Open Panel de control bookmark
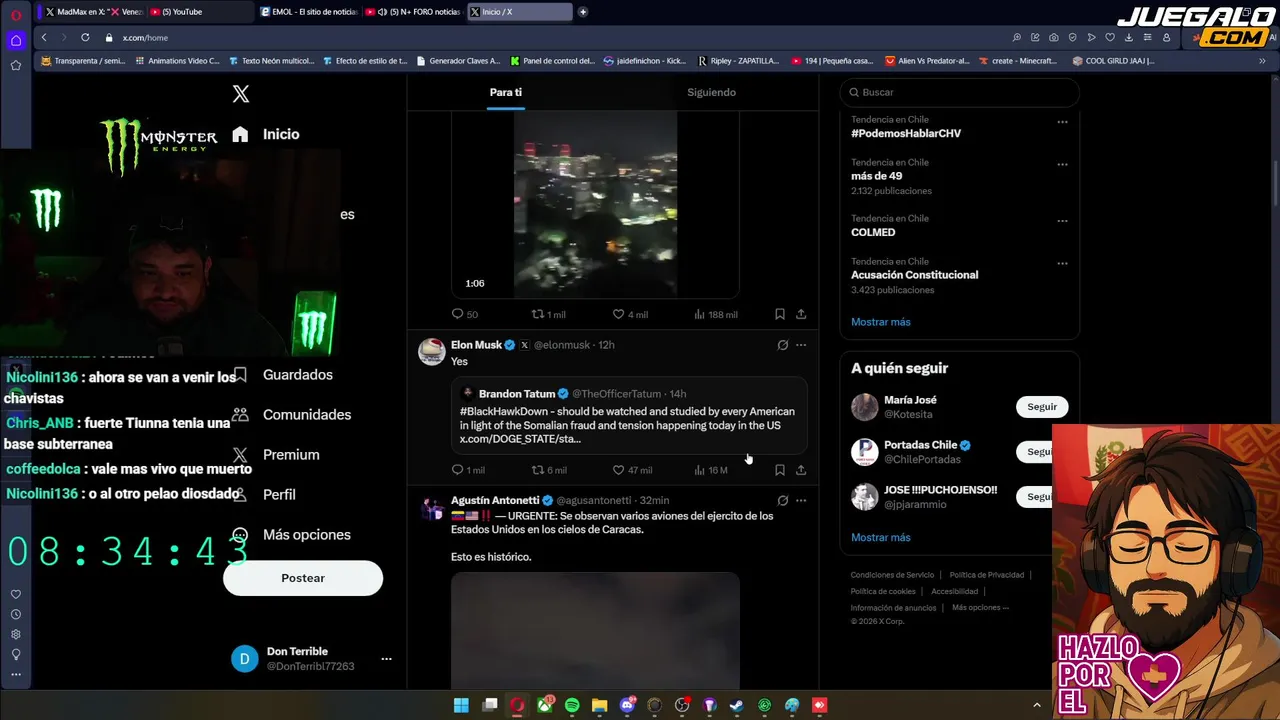The image size is (1280, 720). tap(552, 61)
